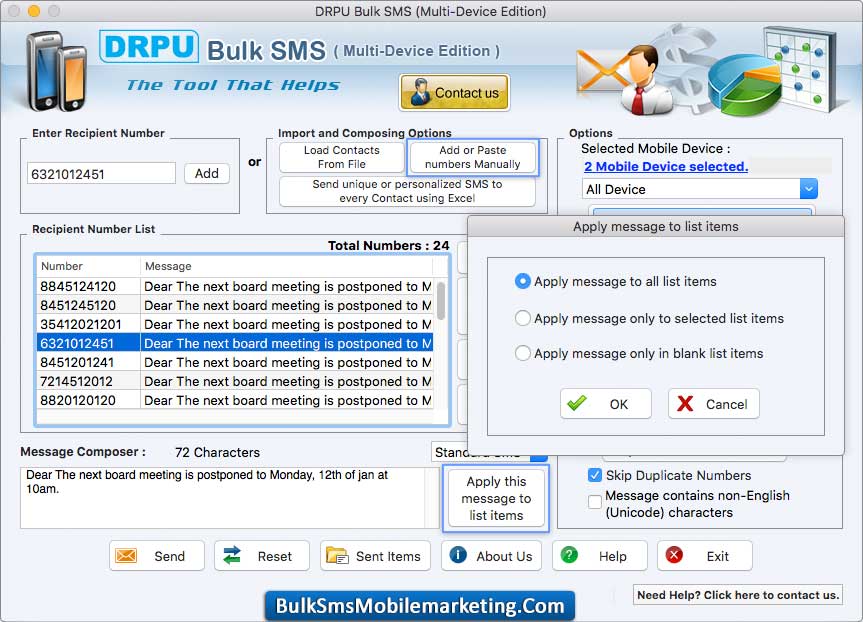Click Send unique or personalized SMS using Excel
This screenshot has width=863, height=622.
tap(407, 191)
